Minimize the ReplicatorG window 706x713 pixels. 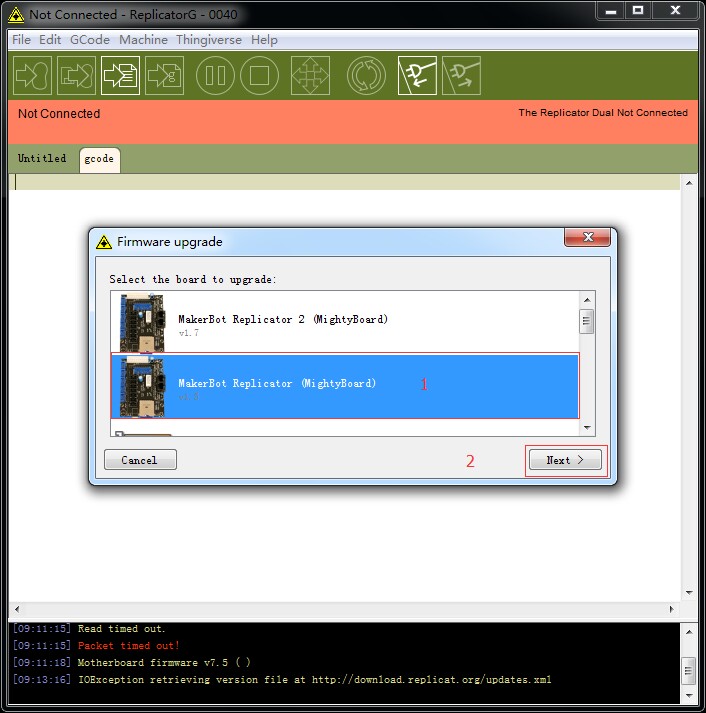[611, 11]
